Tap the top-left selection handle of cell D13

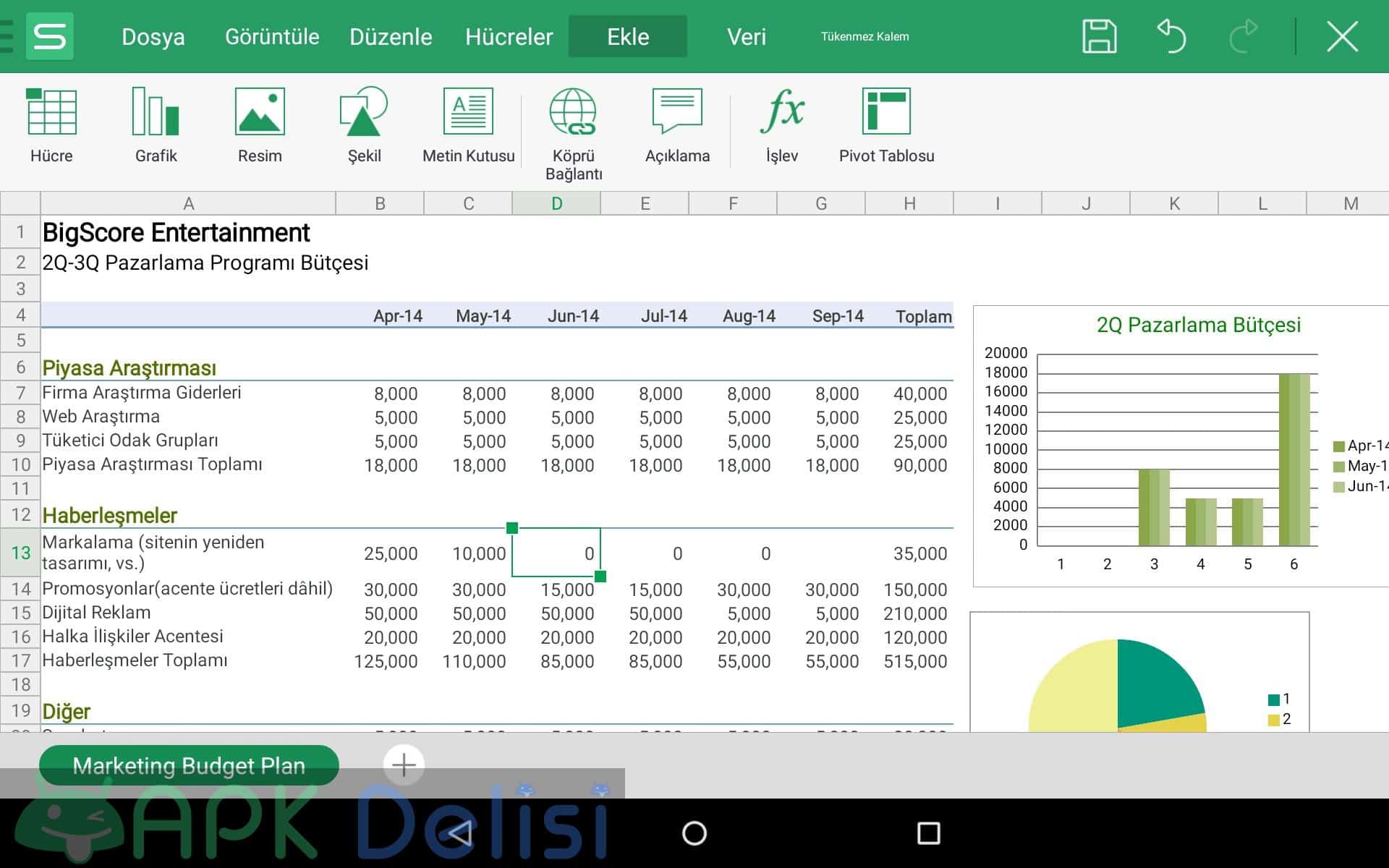click(512, 528)
